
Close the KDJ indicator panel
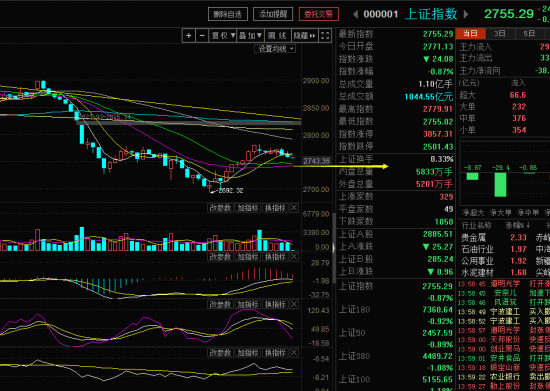294,304
